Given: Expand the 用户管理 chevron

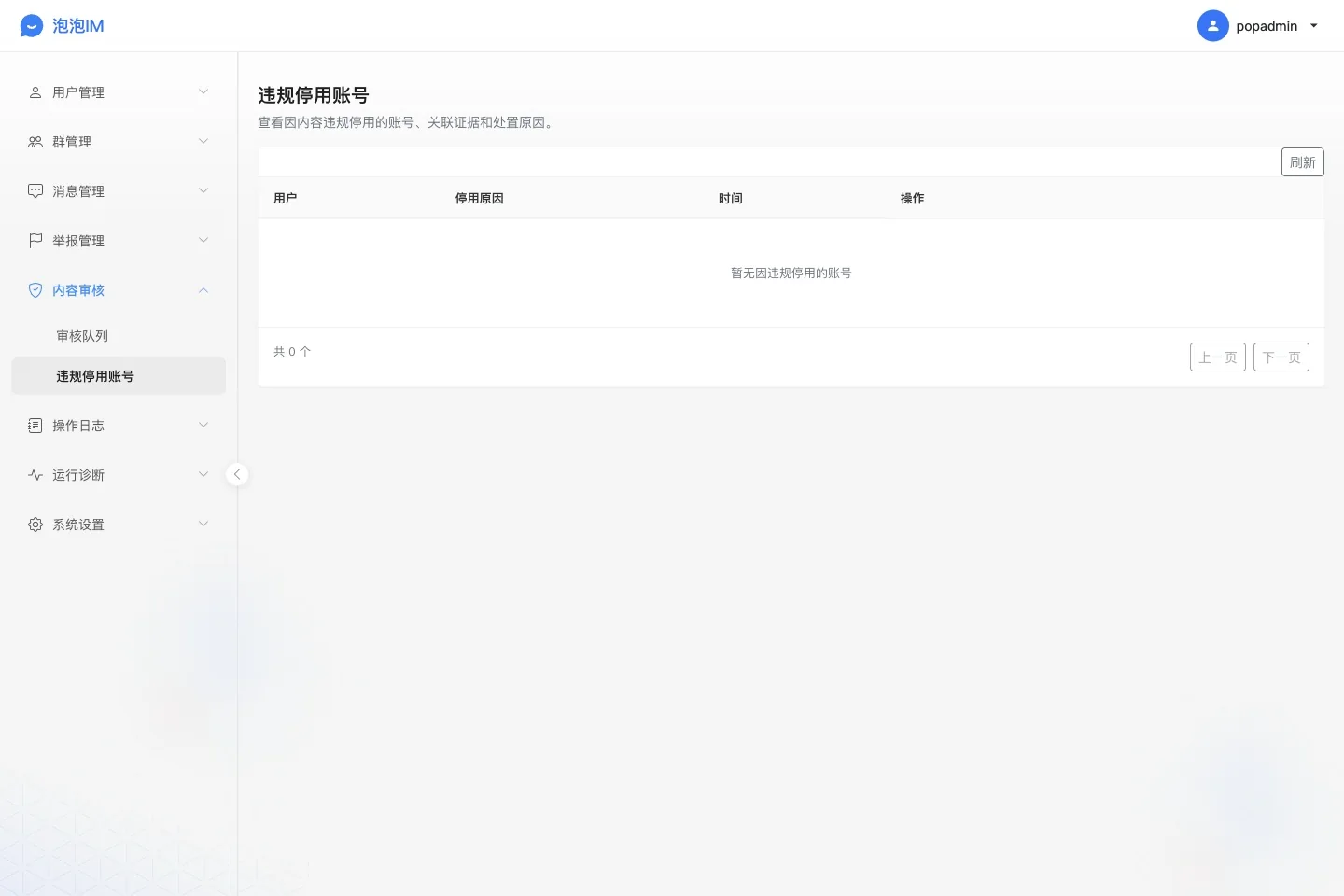Looking at the screenshot, I should tap(203, 91).
